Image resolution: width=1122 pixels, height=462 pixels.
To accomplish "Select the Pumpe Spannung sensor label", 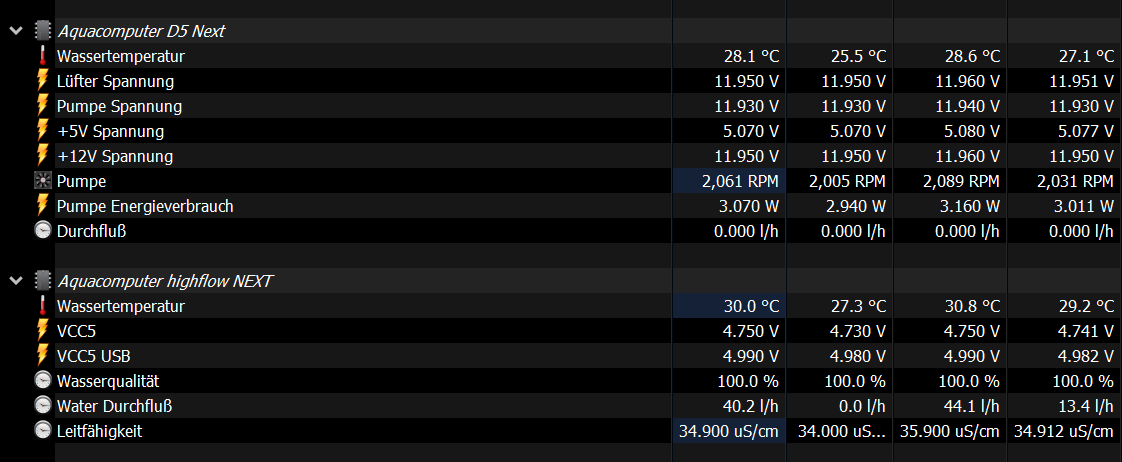I will click(119, 107).
